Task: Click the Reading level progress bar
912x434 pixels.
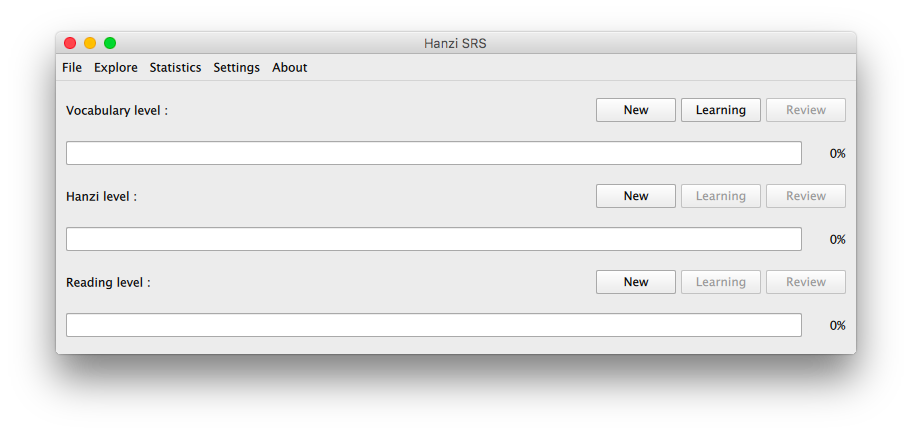Action: [434, 325]
